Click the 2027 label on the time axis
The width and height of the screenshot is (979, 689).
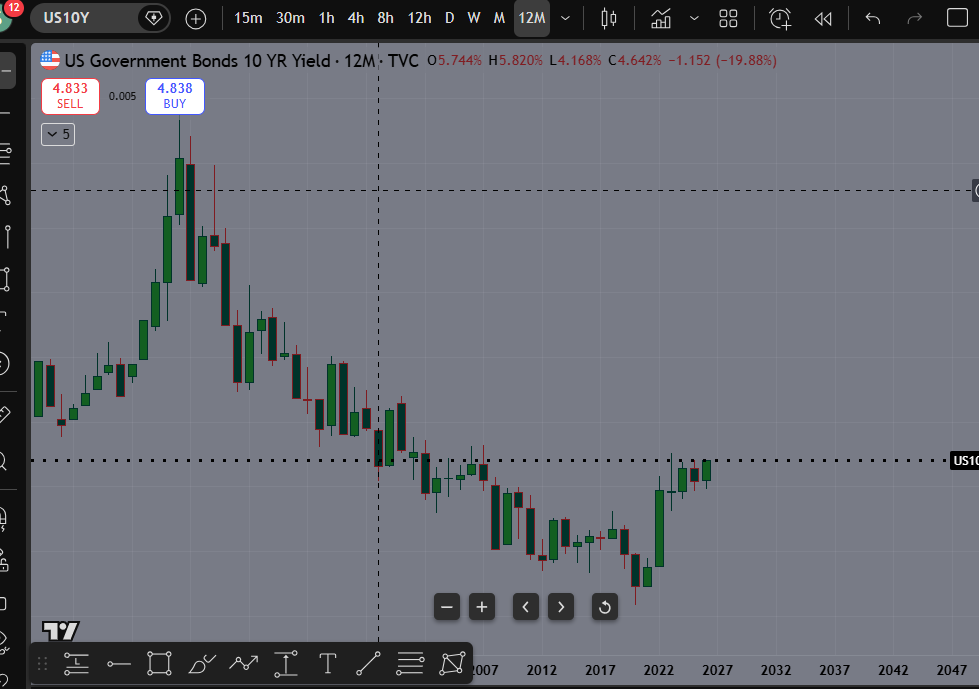[x=717, y=670]
